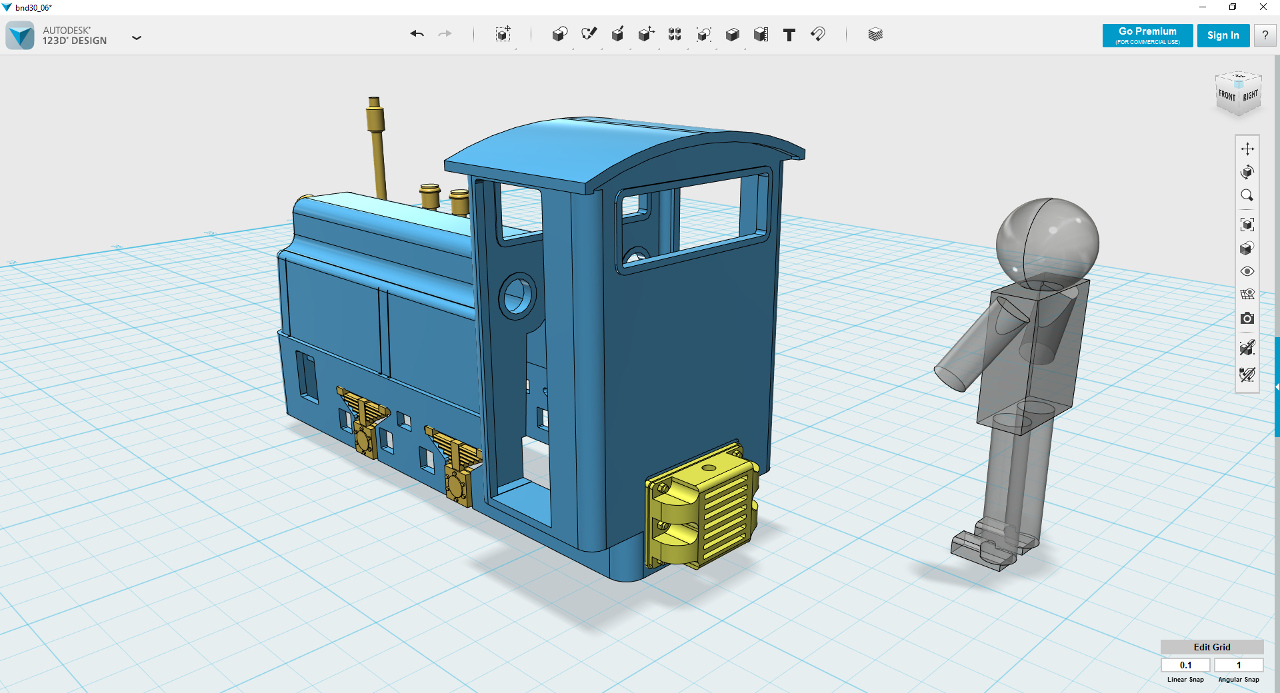
Task: Open the 123D Design application menu dropdown
Action: coord(137,38)
